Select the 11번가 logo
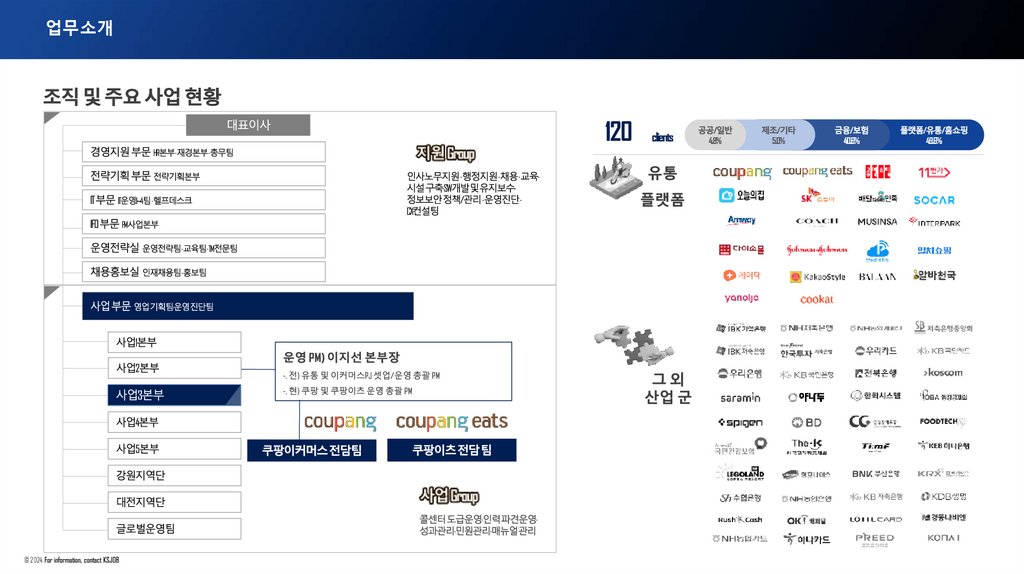1024x574 pixels. tap(934, 172)
